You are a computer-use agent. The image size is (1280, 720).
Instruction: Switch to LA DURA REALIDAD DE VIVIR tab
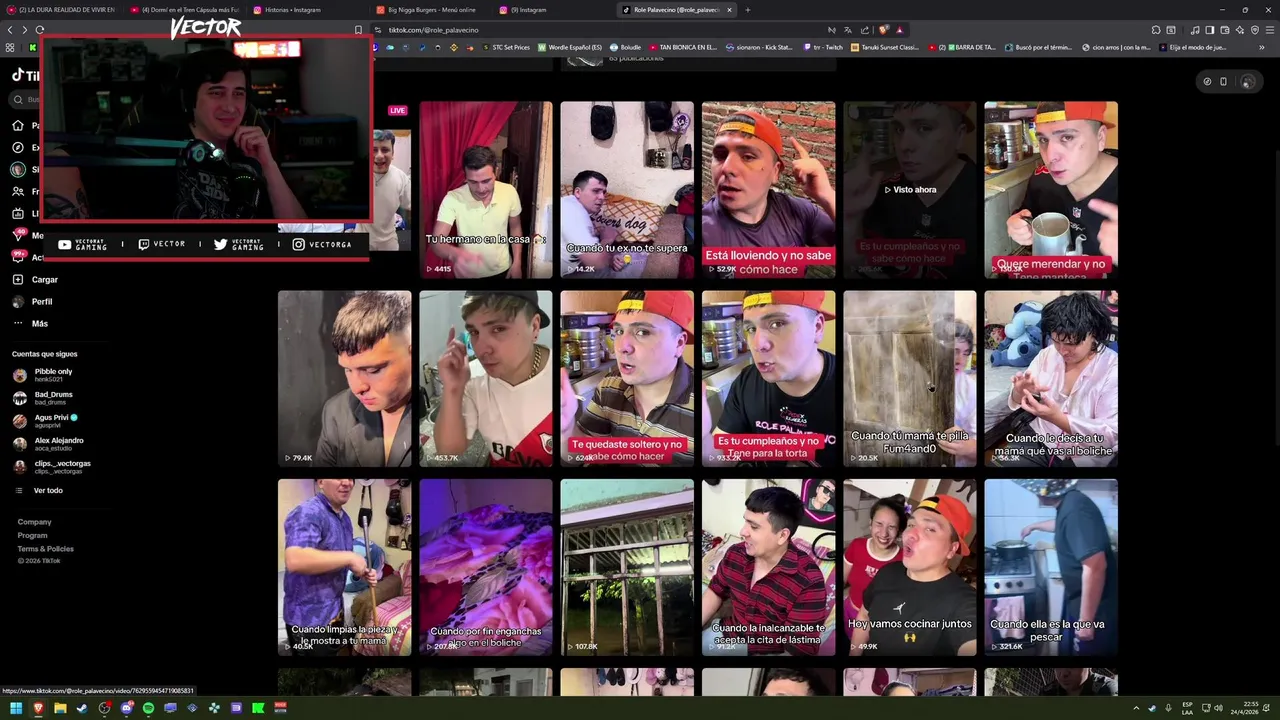pyautogui.click(x=60, y=10)
